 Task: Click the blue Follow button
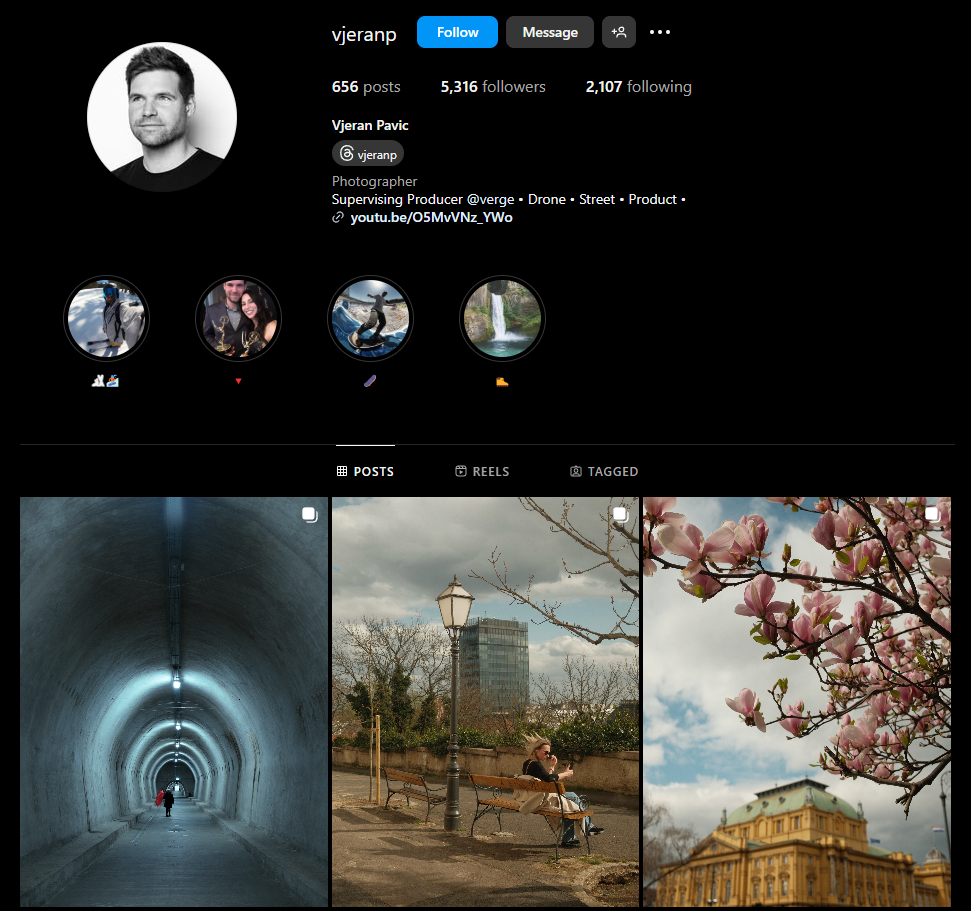(457, 32)
